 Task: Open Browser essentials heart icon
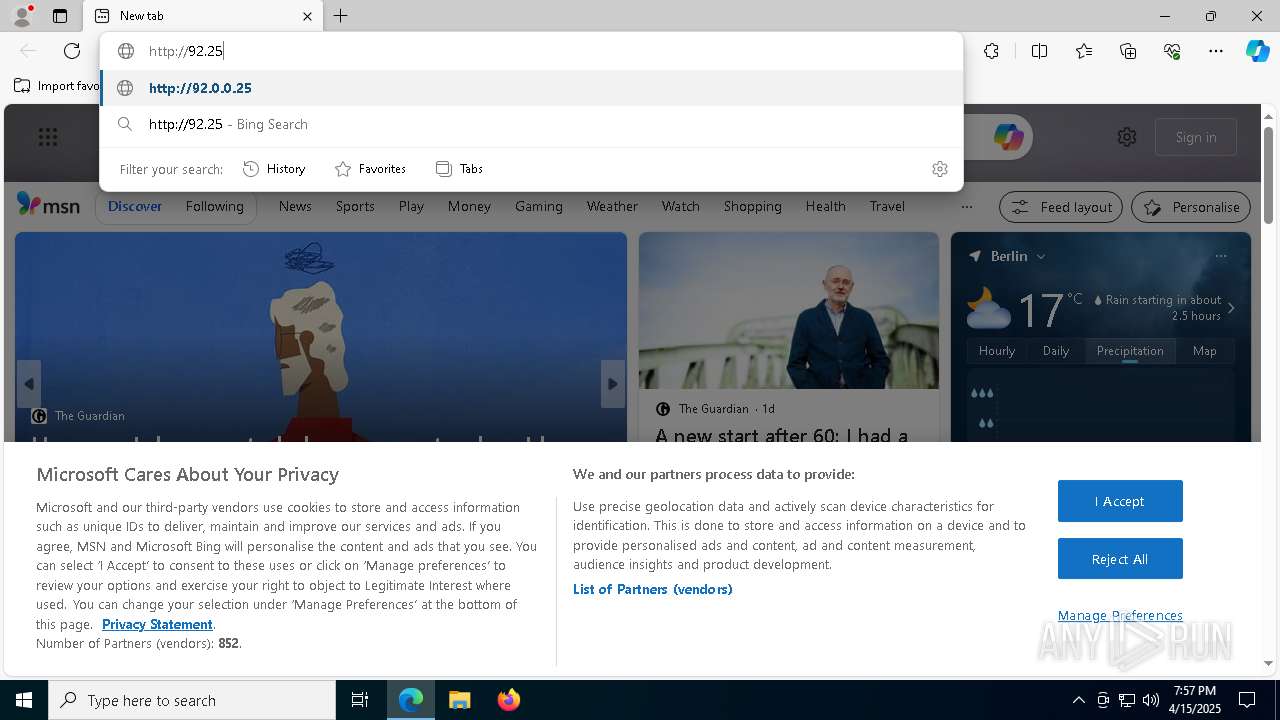[x=1172, y=51]
